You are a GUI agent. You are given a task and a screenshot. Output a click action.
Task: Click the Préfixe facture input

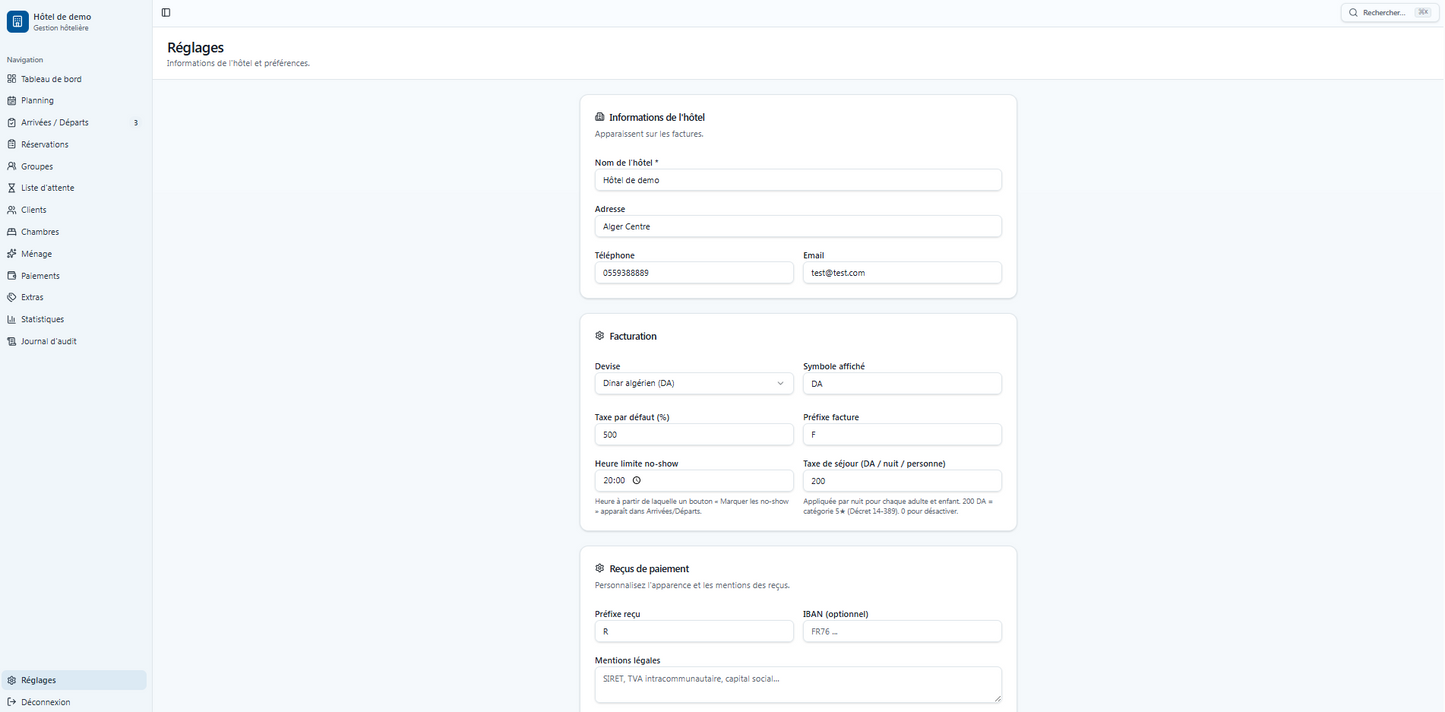[x=902, y=435]
